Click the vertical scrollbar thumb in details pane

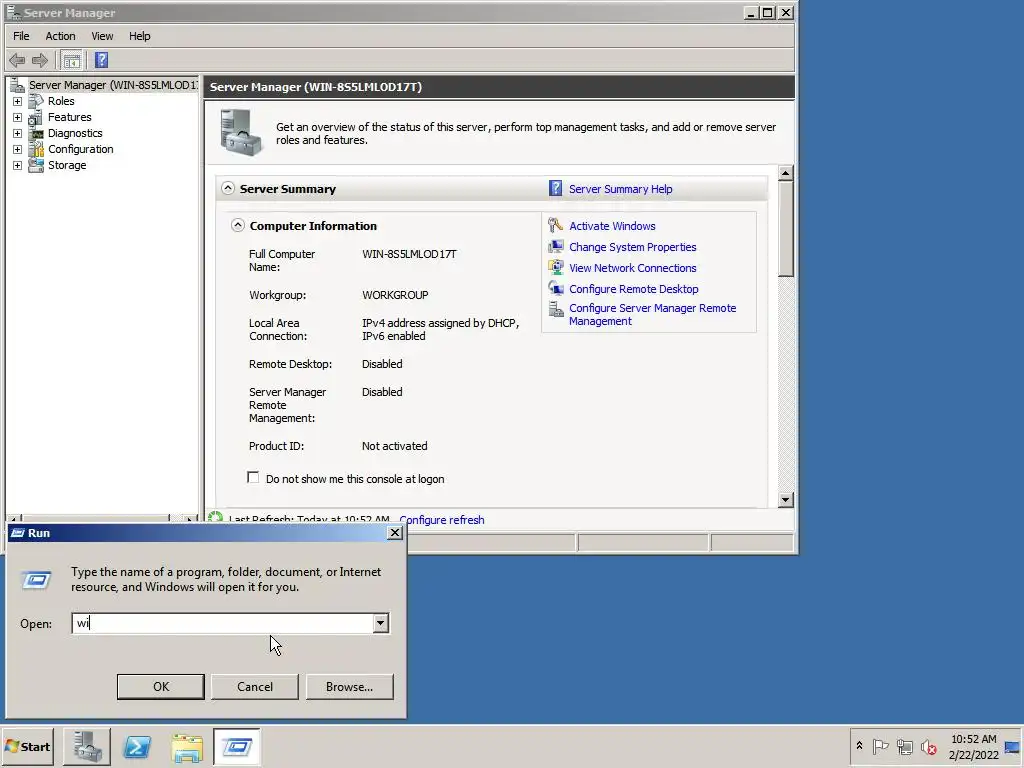click(786, 229)
